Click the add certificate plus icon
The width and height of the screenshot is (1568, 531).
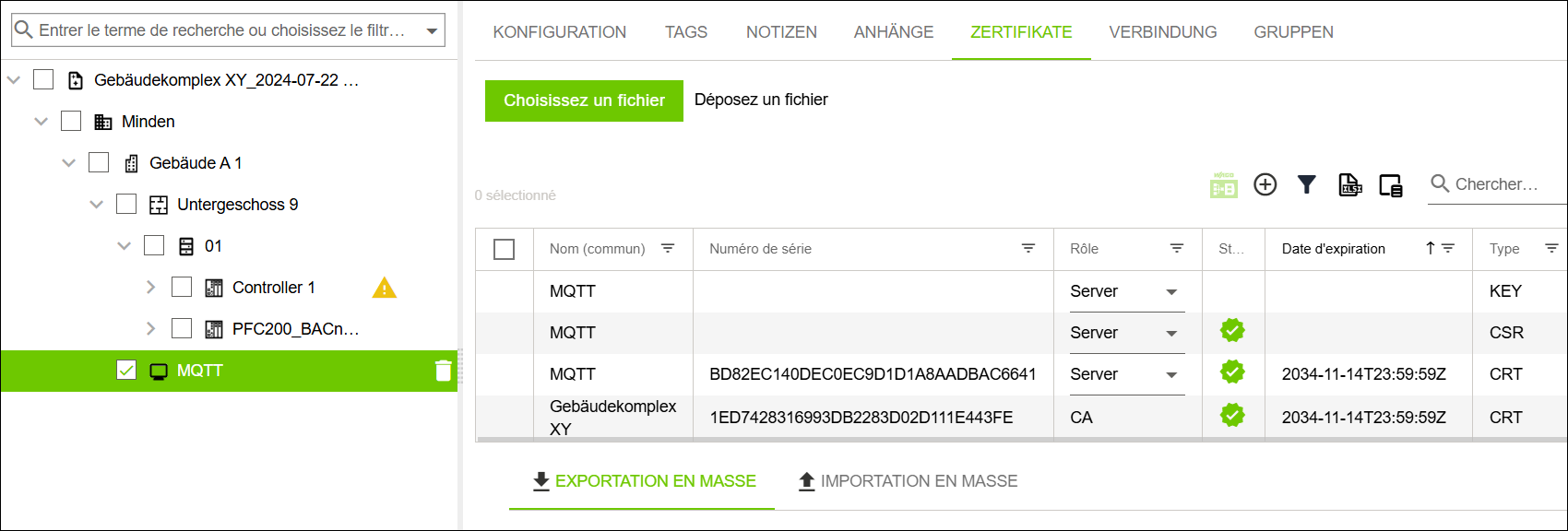pyautogui.click(x=1265, y=185)
